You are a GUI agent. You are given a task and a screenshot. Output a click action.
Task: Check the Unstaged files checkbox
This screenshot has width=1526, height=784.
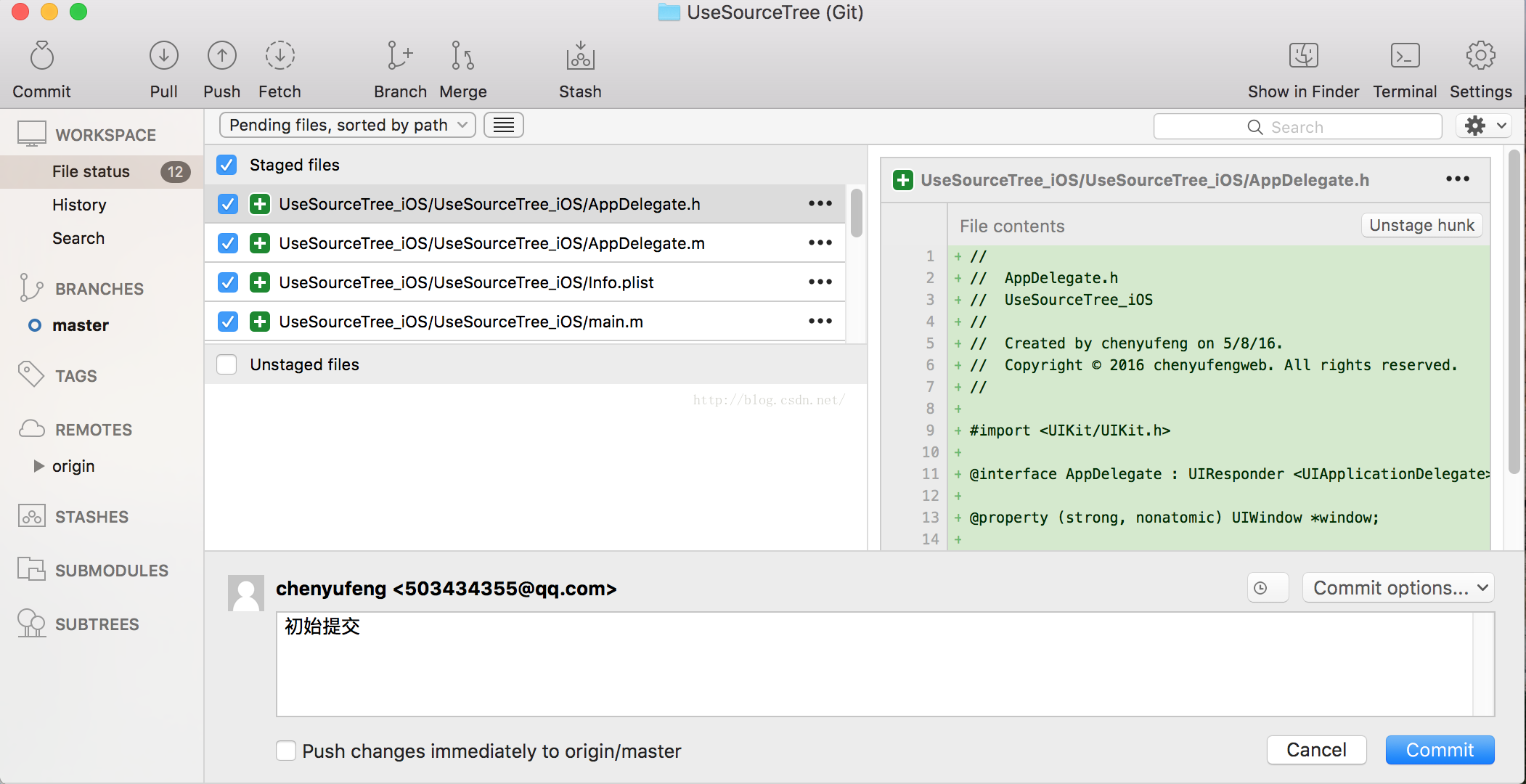click(x=227, y=364)
